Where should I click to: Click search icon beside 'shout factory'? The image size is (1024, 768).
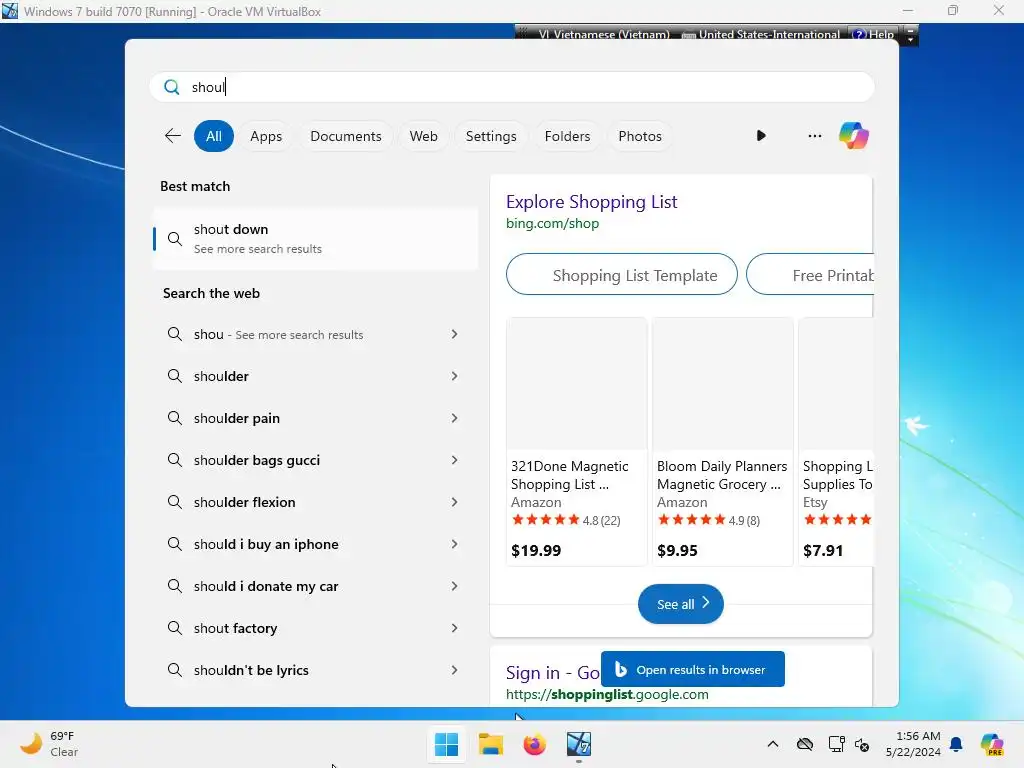[x=174, y=628]
